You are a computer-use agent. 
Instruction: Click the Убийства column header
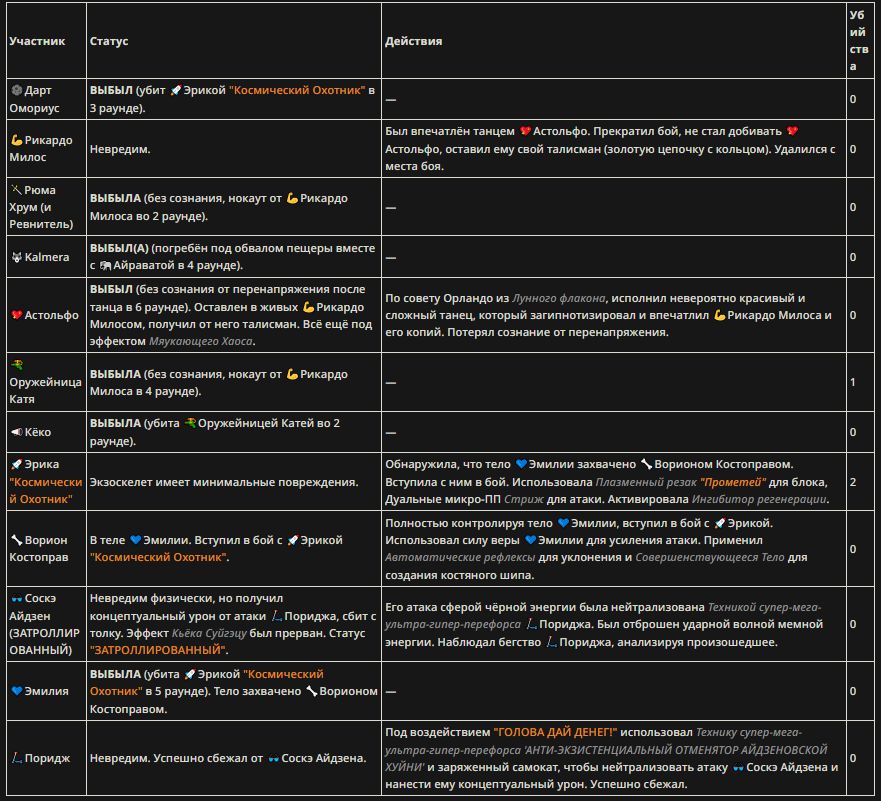pos(859,40)
